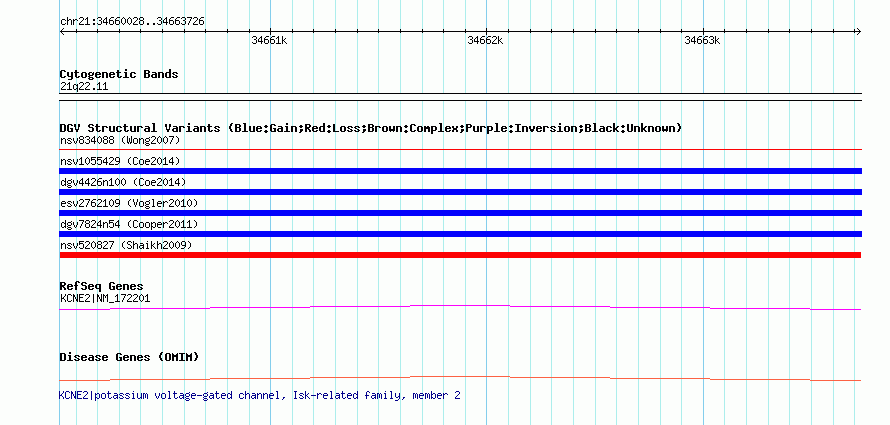Select the nsv1055429 (Coe2014) variant label
Image resolution: width=890 pixels, height=425 pixels.
pos(120,161)
